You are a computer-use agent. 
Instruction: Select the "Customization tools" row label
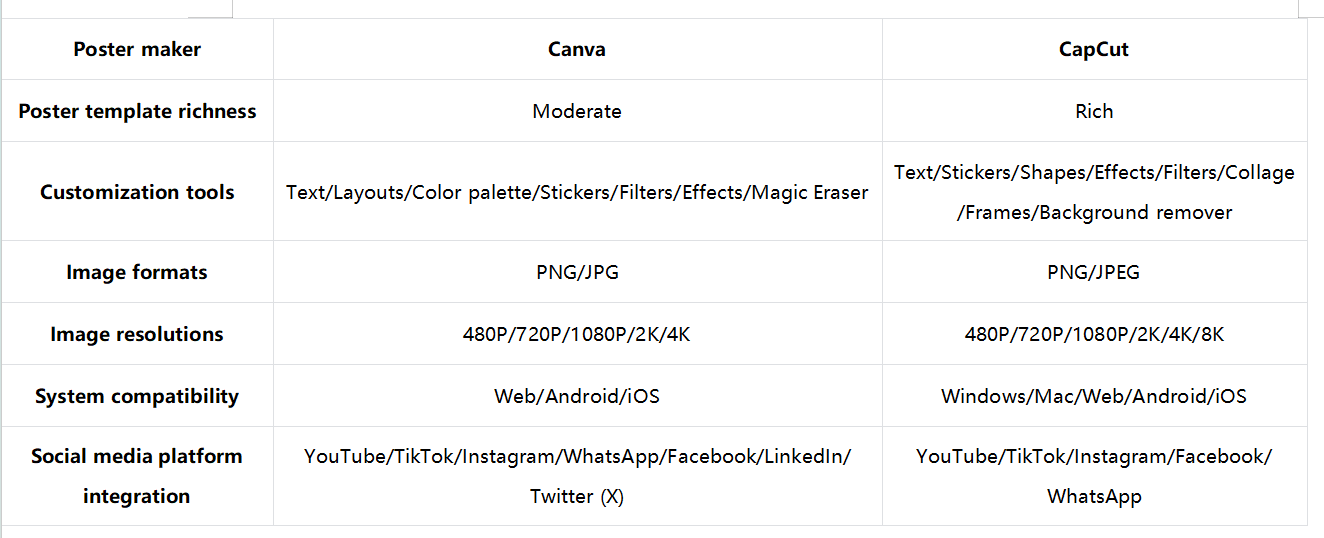(137, 192)
